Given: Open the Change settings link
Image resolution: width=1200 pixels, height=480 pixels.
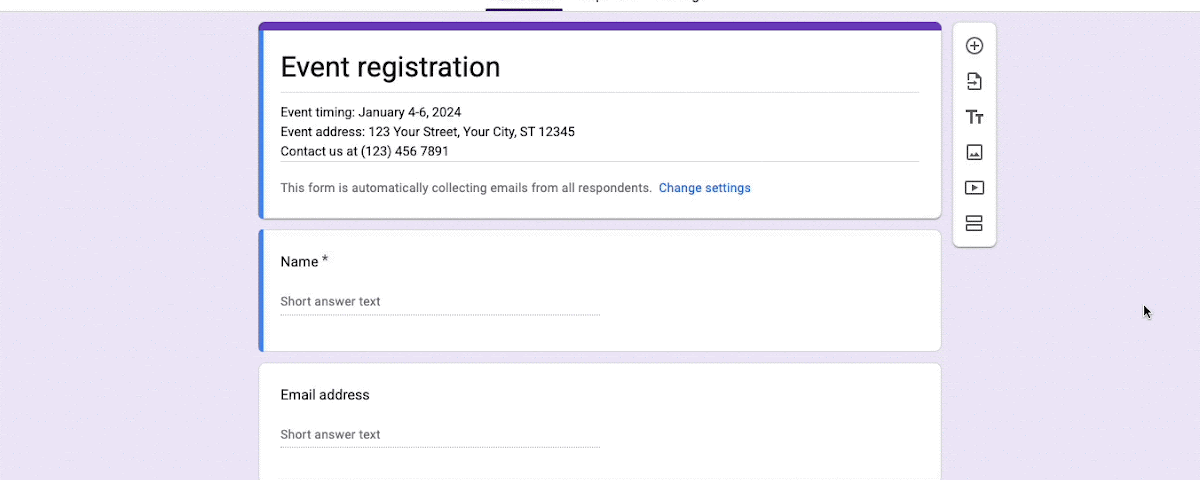Looking at the screenshot, I should [704, 188].
